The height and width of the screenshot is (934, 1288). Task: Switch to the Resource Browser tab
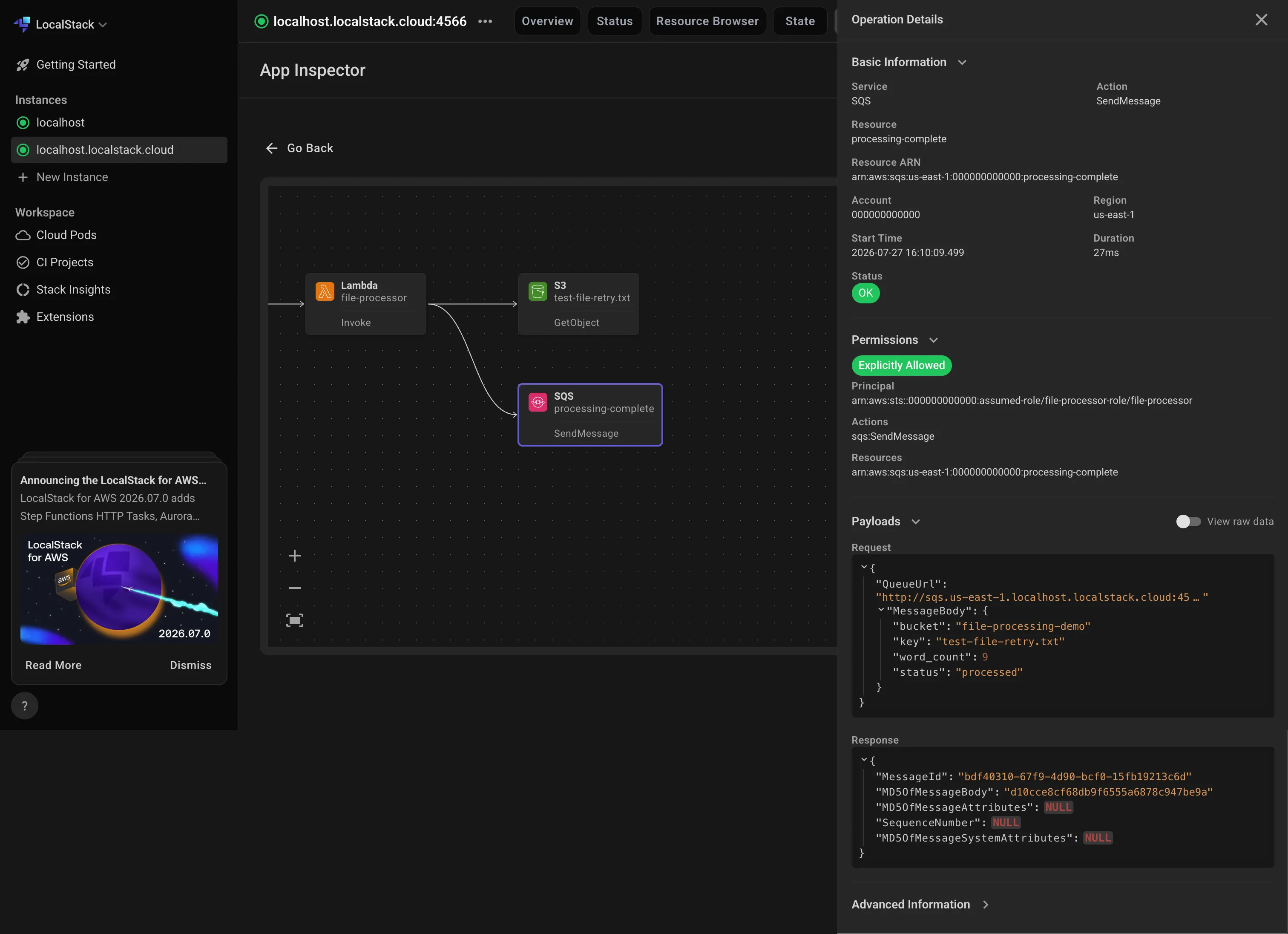707,22
